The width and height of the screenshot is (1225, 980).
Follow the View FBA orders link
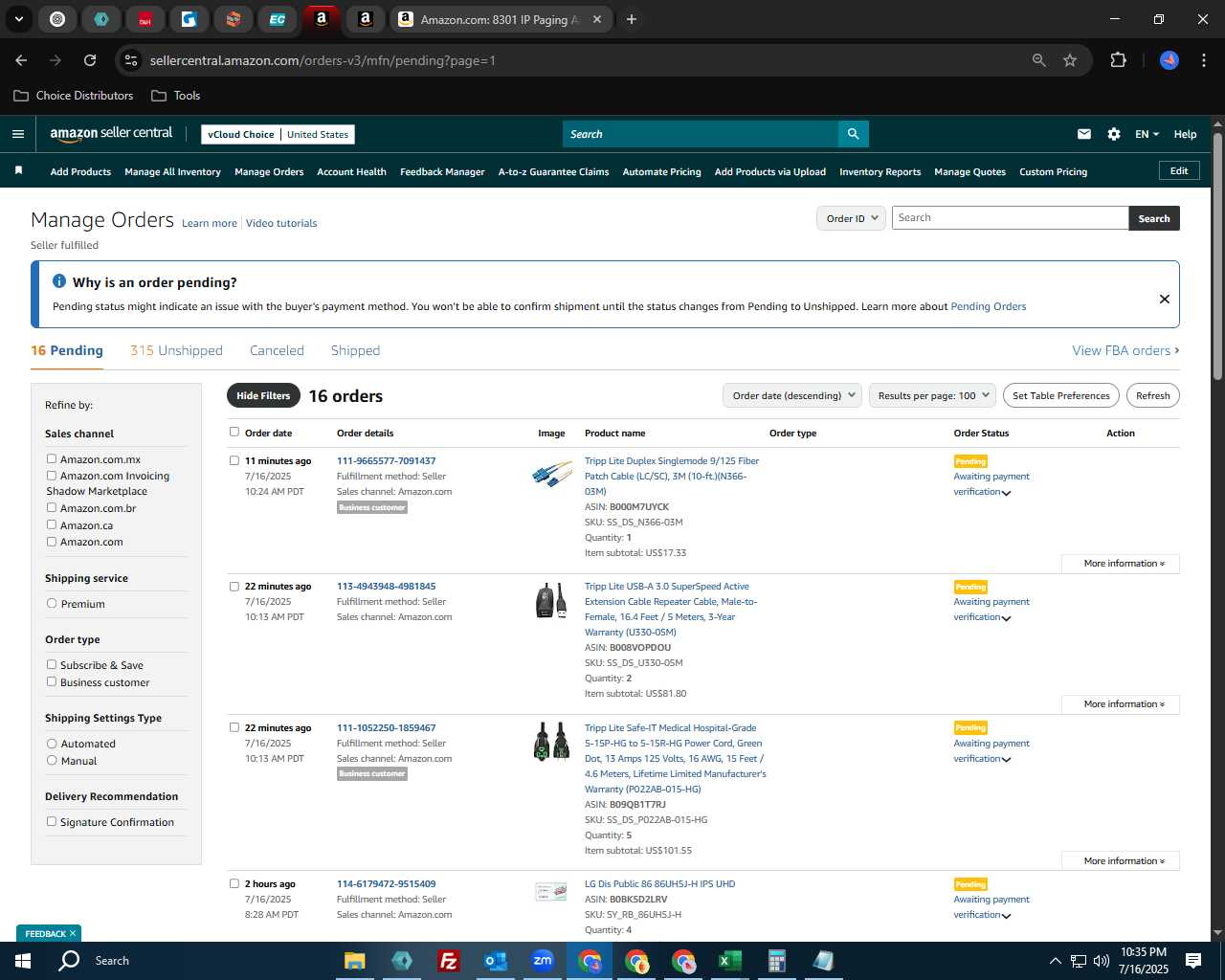(1125, 350)
